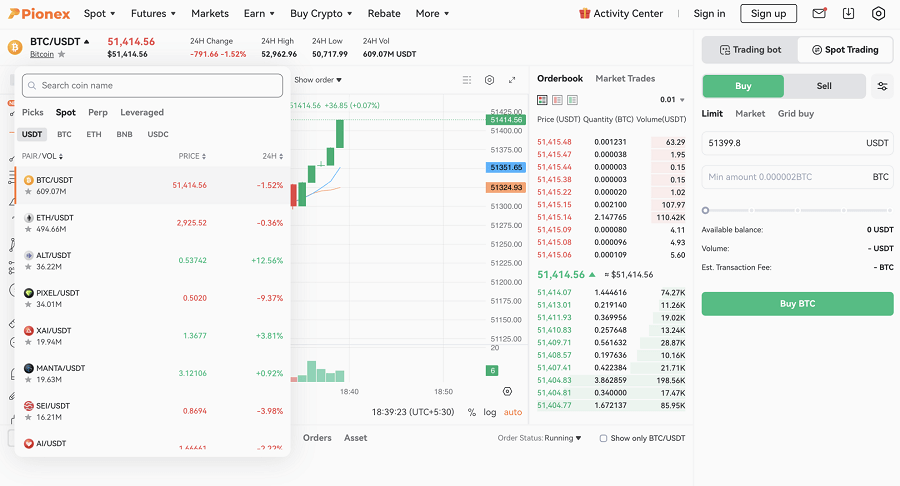Switch to the Leveraged tab
The height and width of the screenshot is (486, 900).
(x=142, y=112)
